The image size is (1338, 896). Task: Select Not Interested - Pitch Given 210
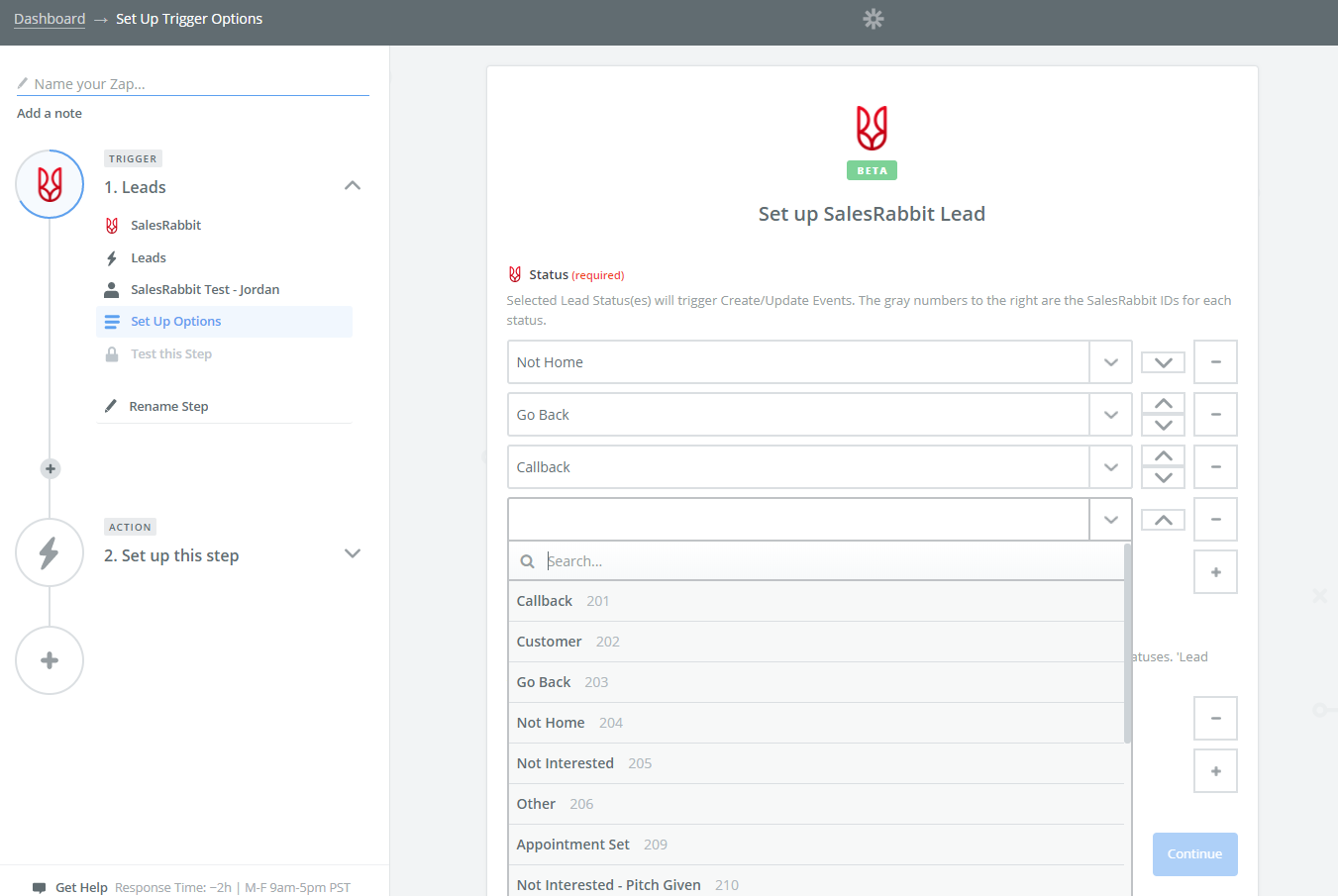tap(816, 883)
